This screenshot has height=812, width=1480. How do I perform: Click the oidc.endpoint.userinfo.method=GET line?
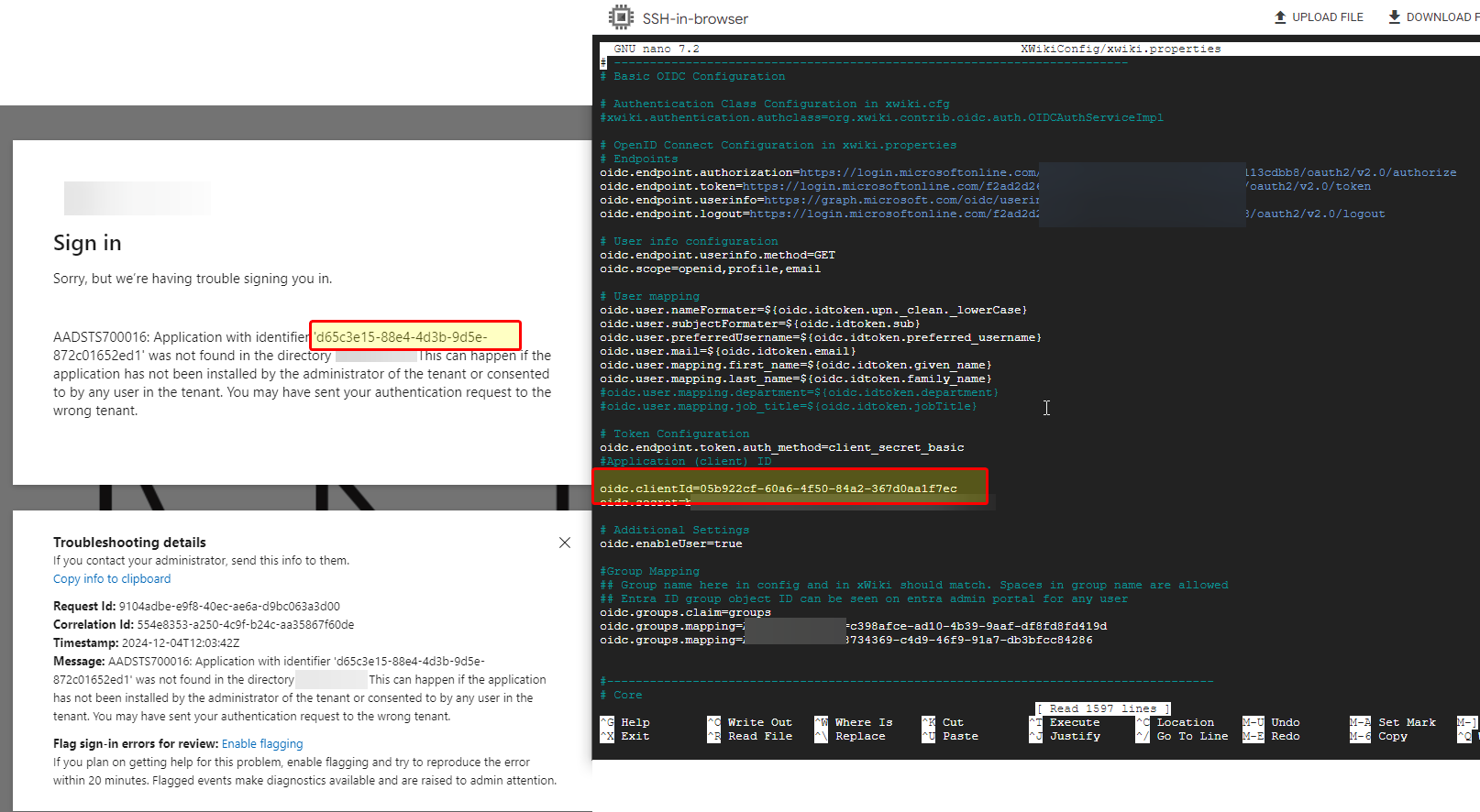718,255
